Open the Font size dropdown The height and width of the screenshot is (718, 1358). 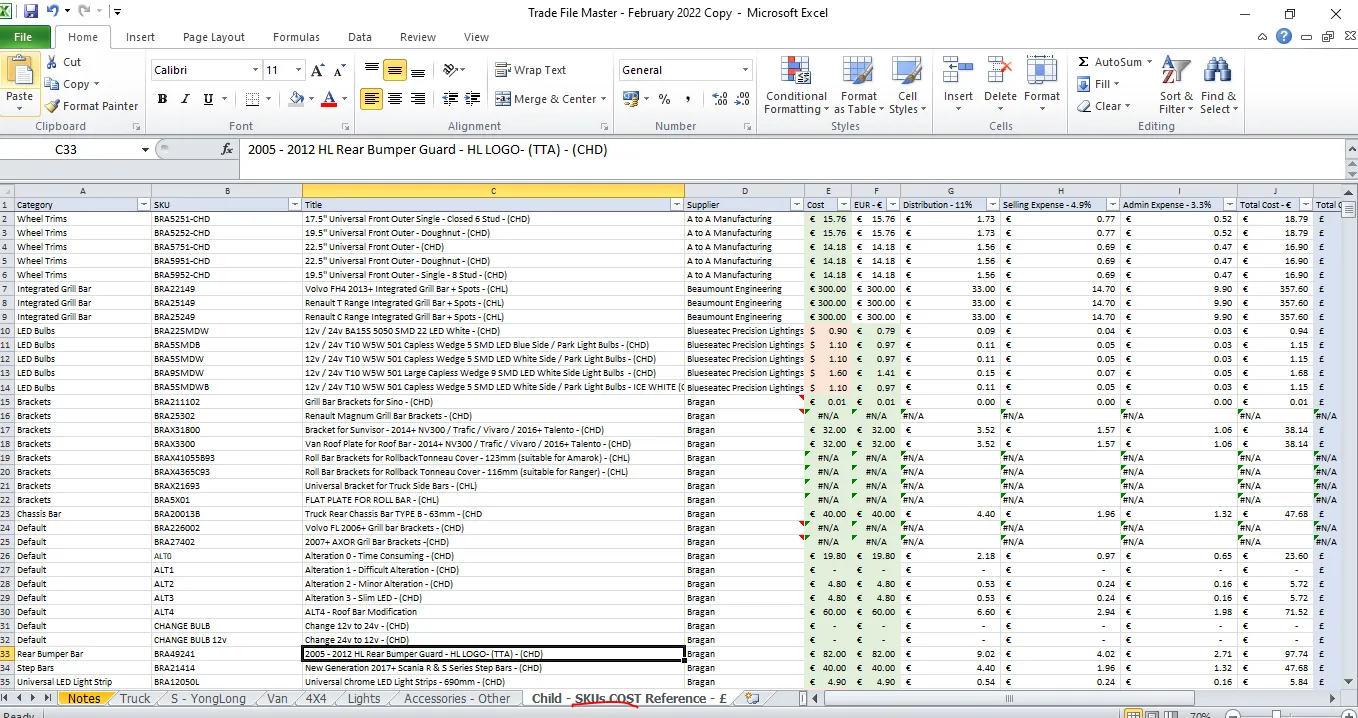click(298, 70)
